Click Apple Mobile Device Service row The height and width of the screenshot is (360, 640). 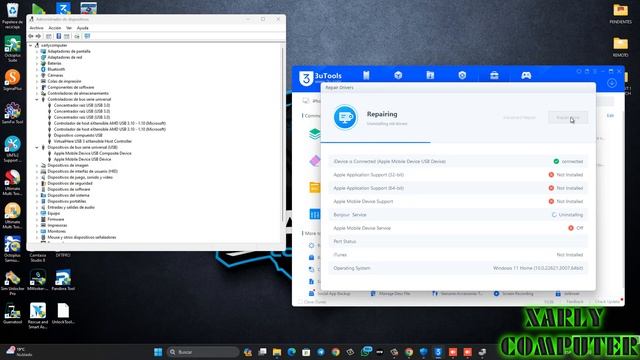[458, 228]
